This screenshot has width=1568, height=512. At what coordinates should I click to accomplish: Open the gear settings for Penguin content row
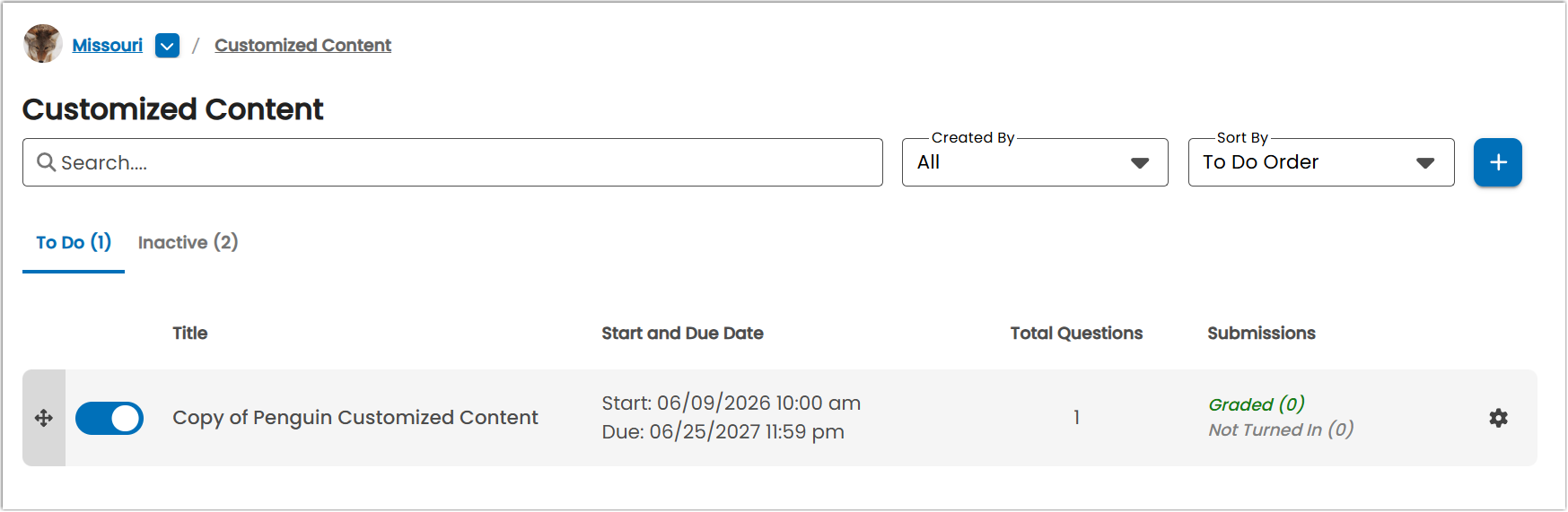coord(1498,418)
